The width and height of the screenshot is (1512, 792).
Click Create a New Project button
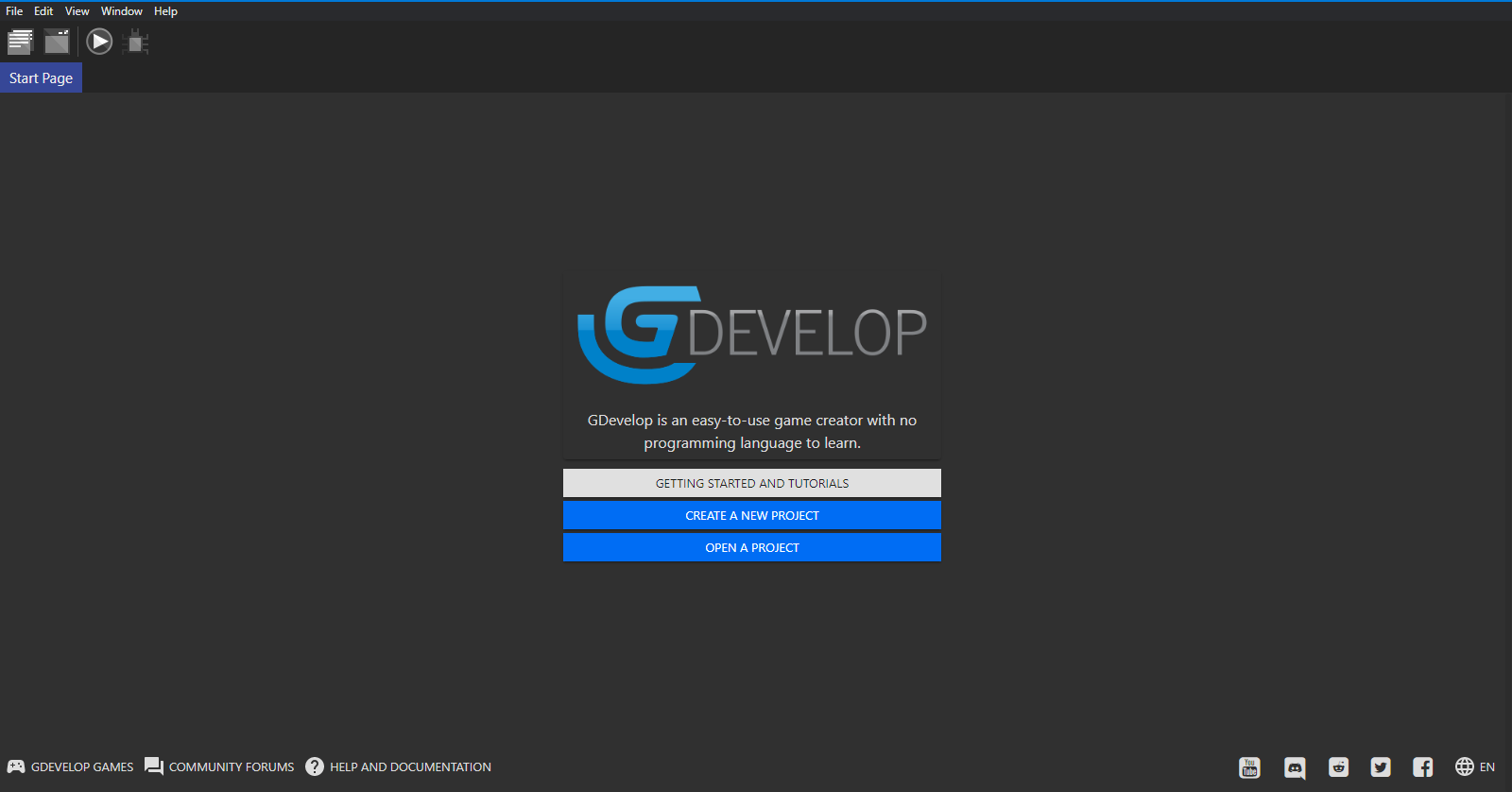(752, 515)
